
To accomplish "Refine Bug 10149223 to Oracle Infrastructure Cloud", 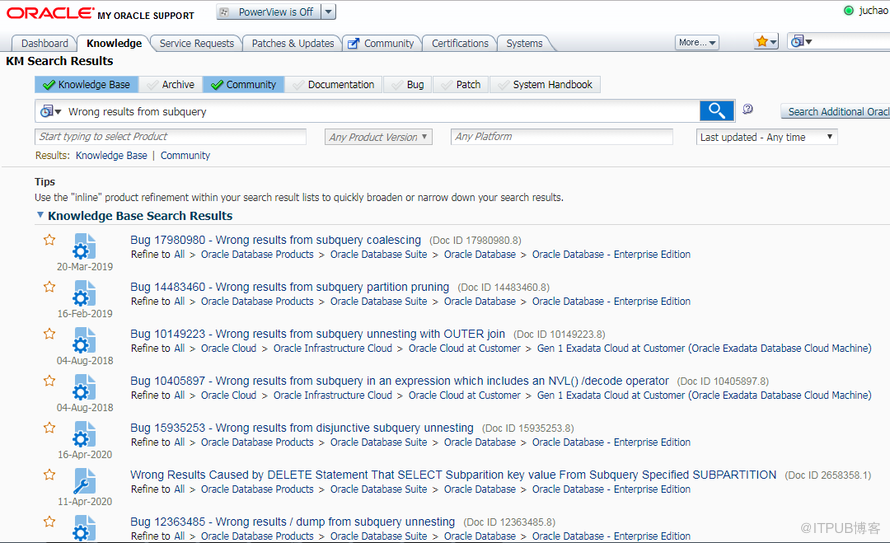I will pyautogui.click(x=333, y=348).
